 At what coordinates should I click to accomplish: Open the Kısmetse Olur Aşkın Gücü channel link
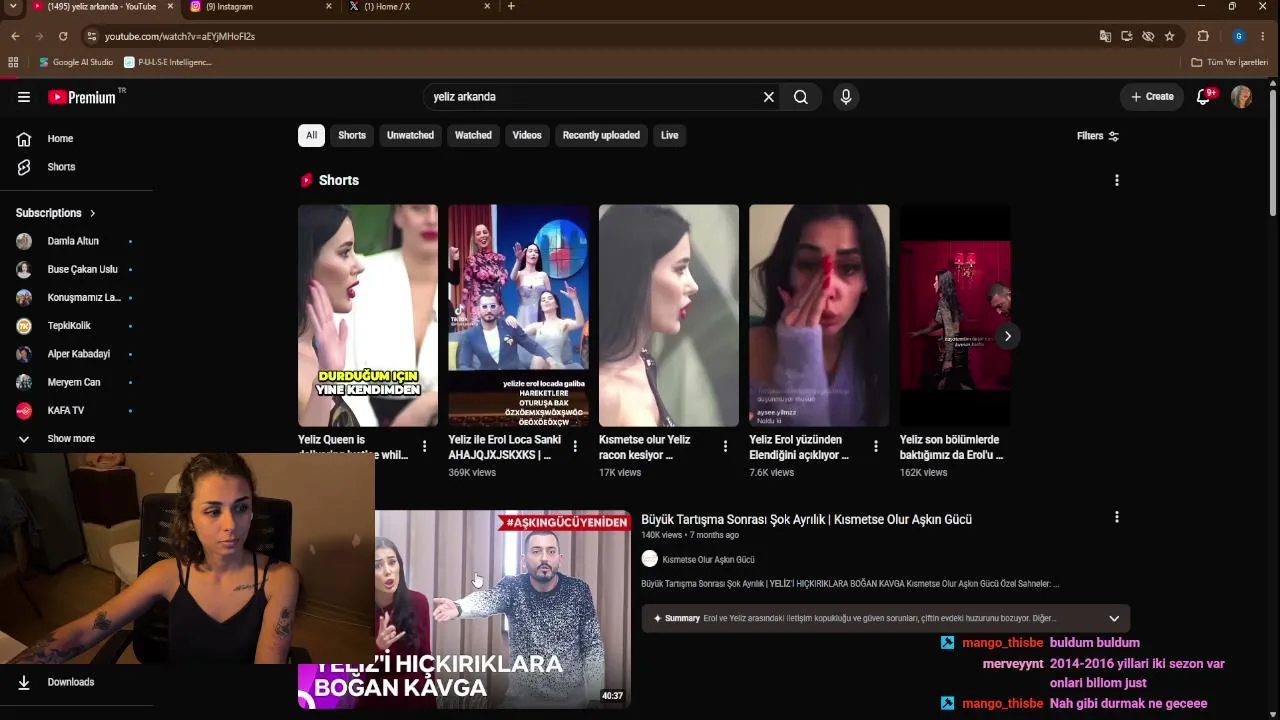point(708,560)
